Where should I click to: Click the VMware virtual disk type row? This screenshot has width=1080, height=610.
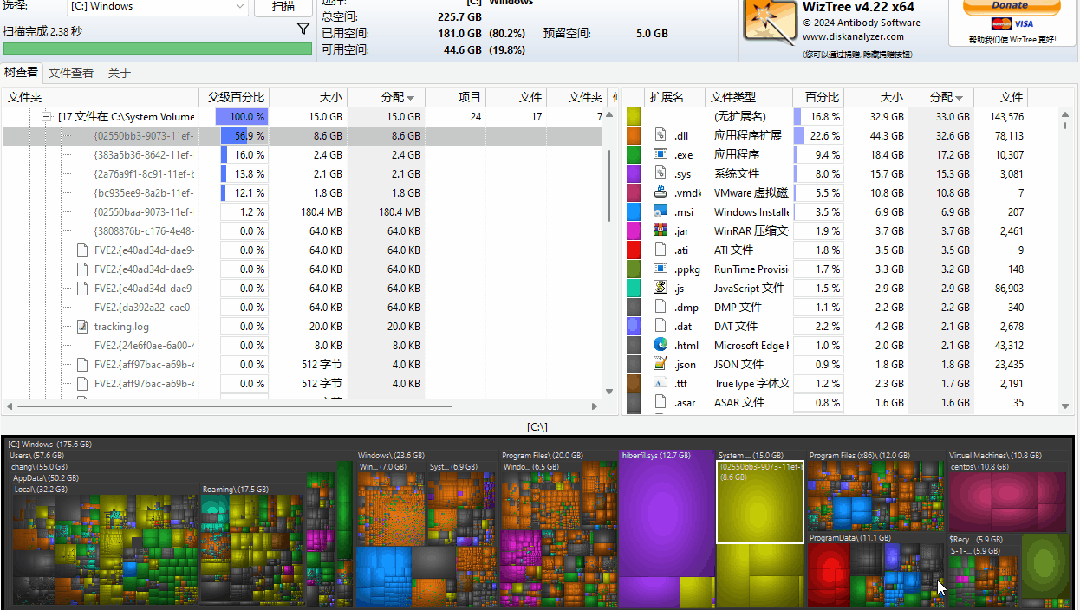click(844, 193)
